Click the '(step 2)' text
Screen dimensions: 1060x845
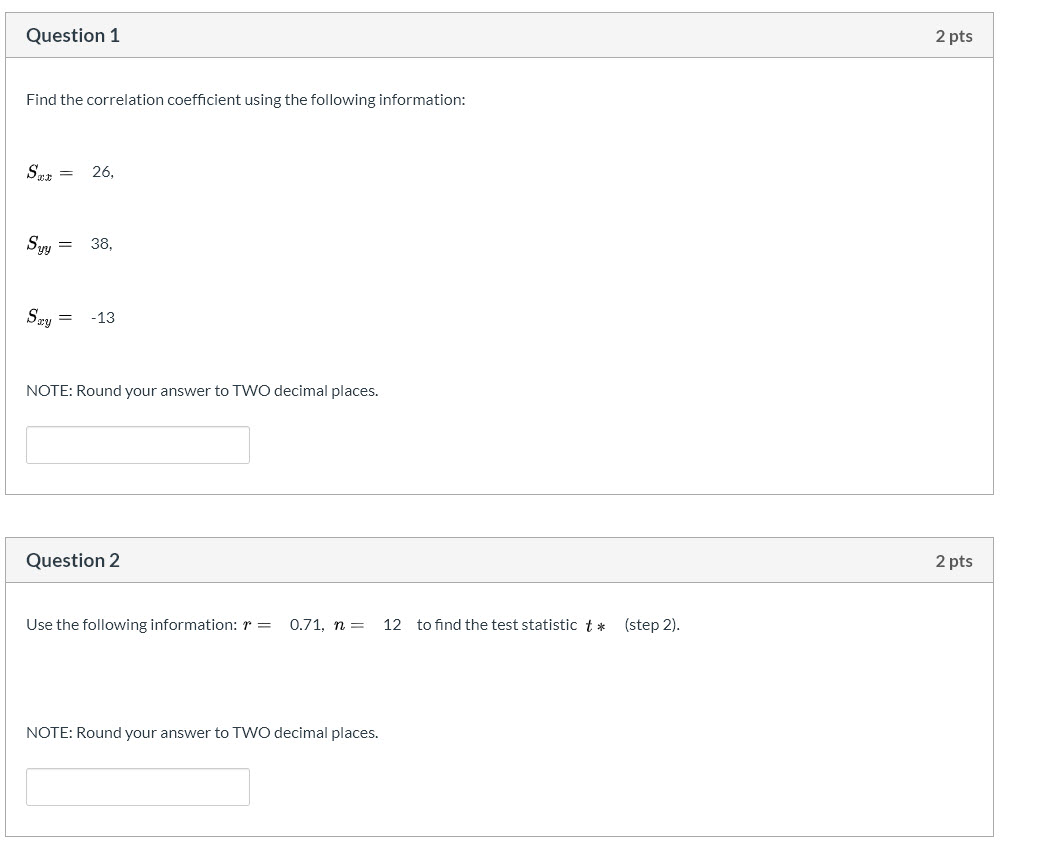click(x=652, y=625)
